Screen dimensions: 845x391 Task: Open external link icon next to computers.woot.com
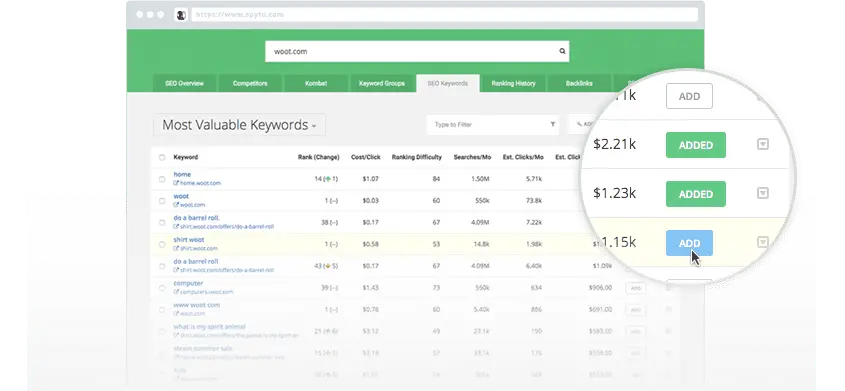coord(176,292)
